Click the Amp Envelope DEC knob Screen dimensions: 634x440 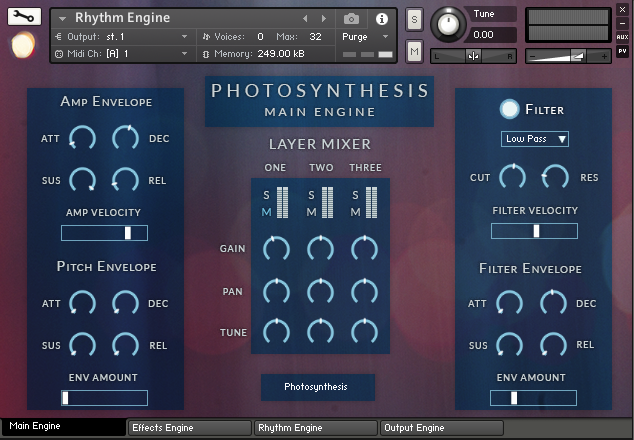125,138
